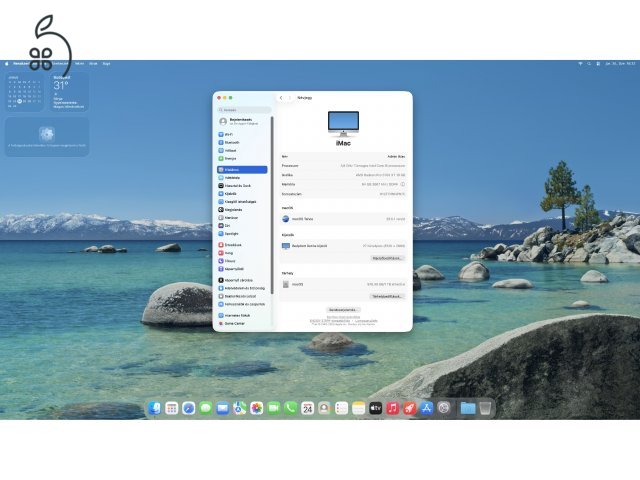This screenshot has width=640, height=480.
Task: Click the memory info icon
Action: [x=402, y=184]
